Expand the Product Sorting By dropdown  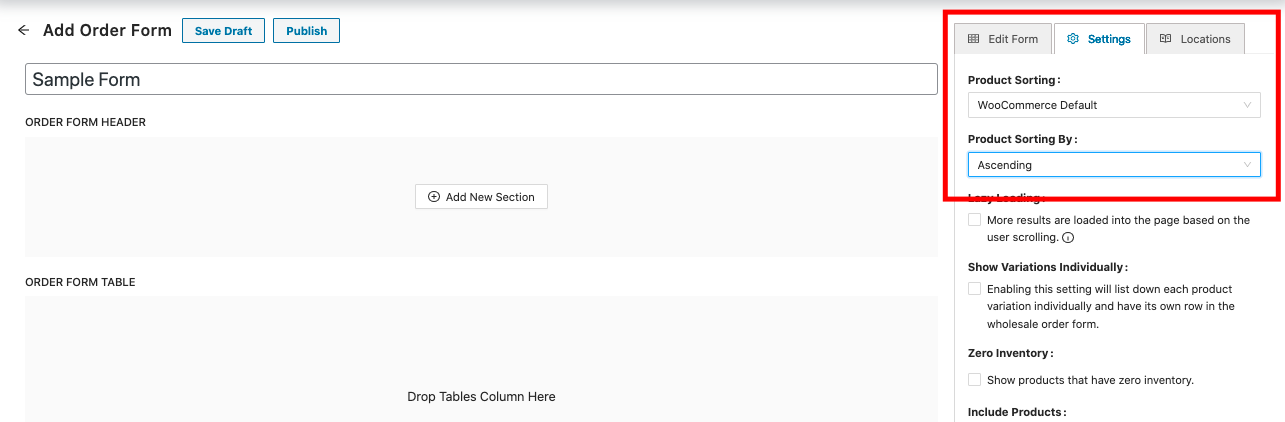tap(1113, 165)
